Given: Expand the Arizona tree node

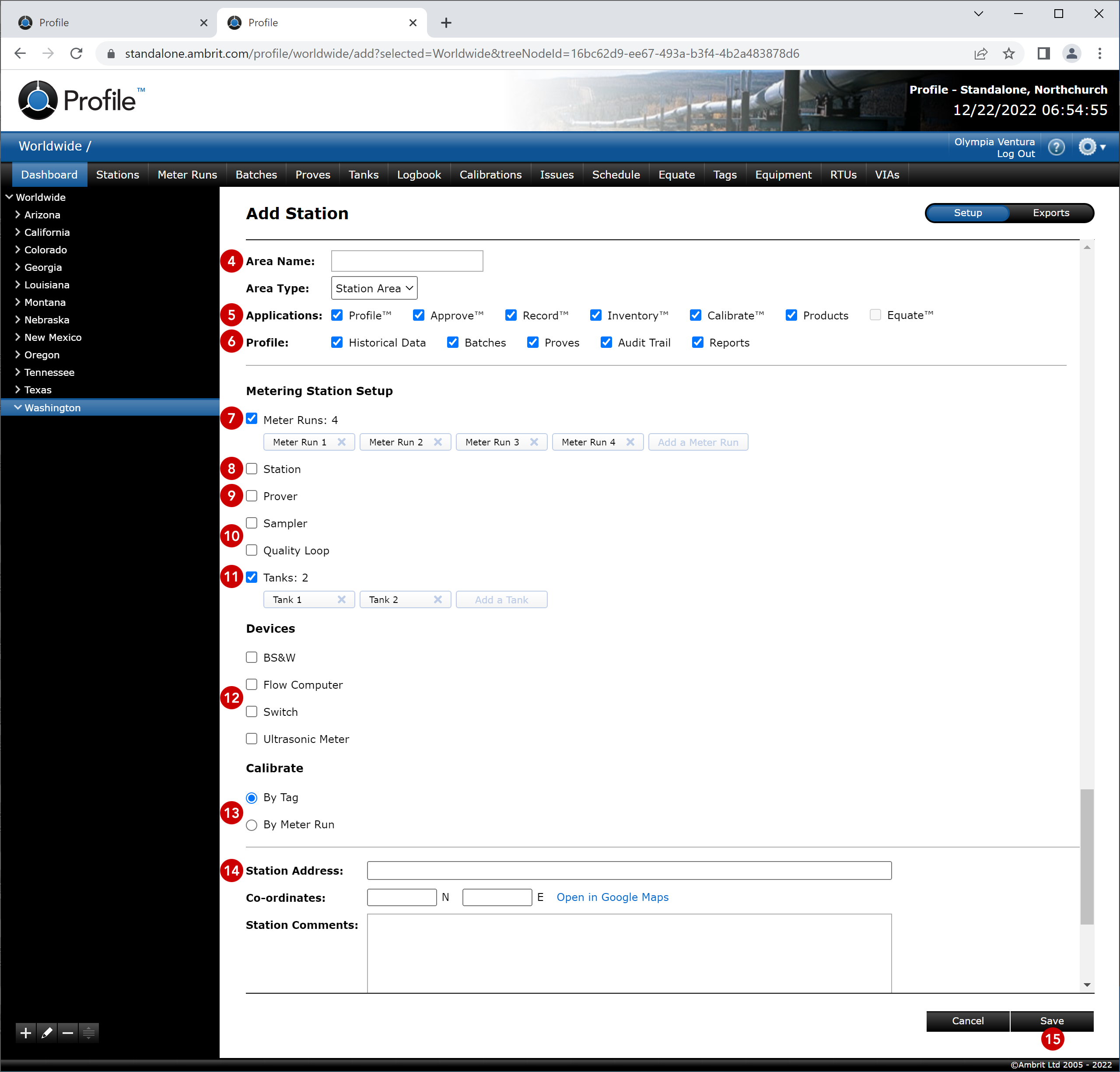Looking at the screenshot, I should click(17, 214).
